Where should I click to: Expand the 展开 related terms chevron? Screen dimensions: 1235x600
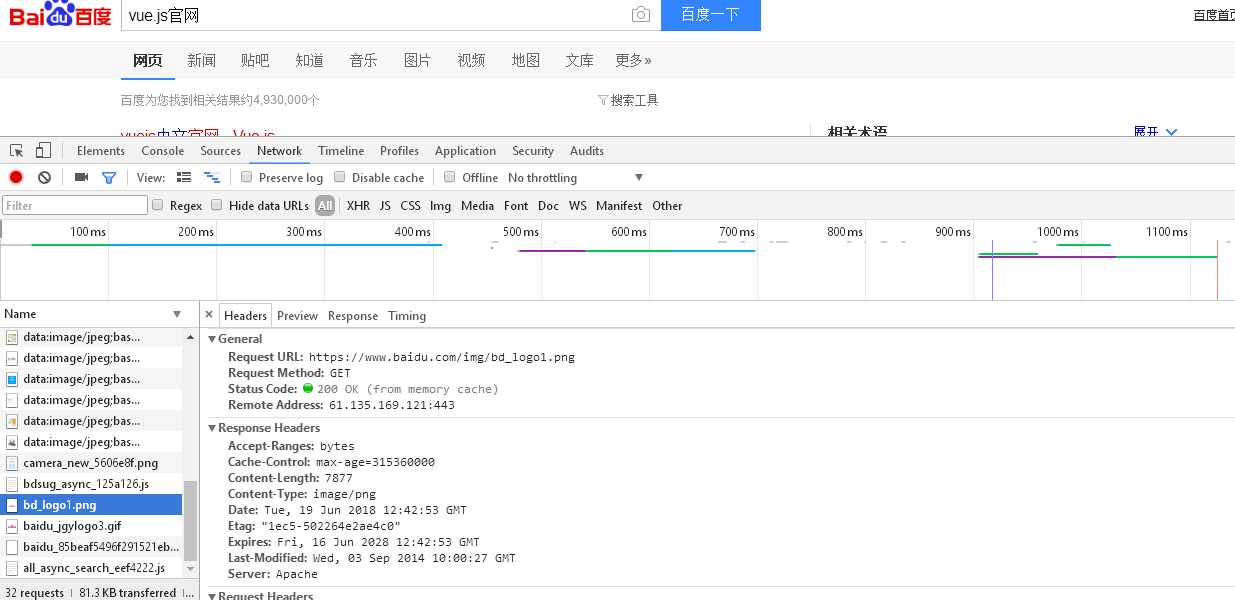click(x=1172, y=132)
